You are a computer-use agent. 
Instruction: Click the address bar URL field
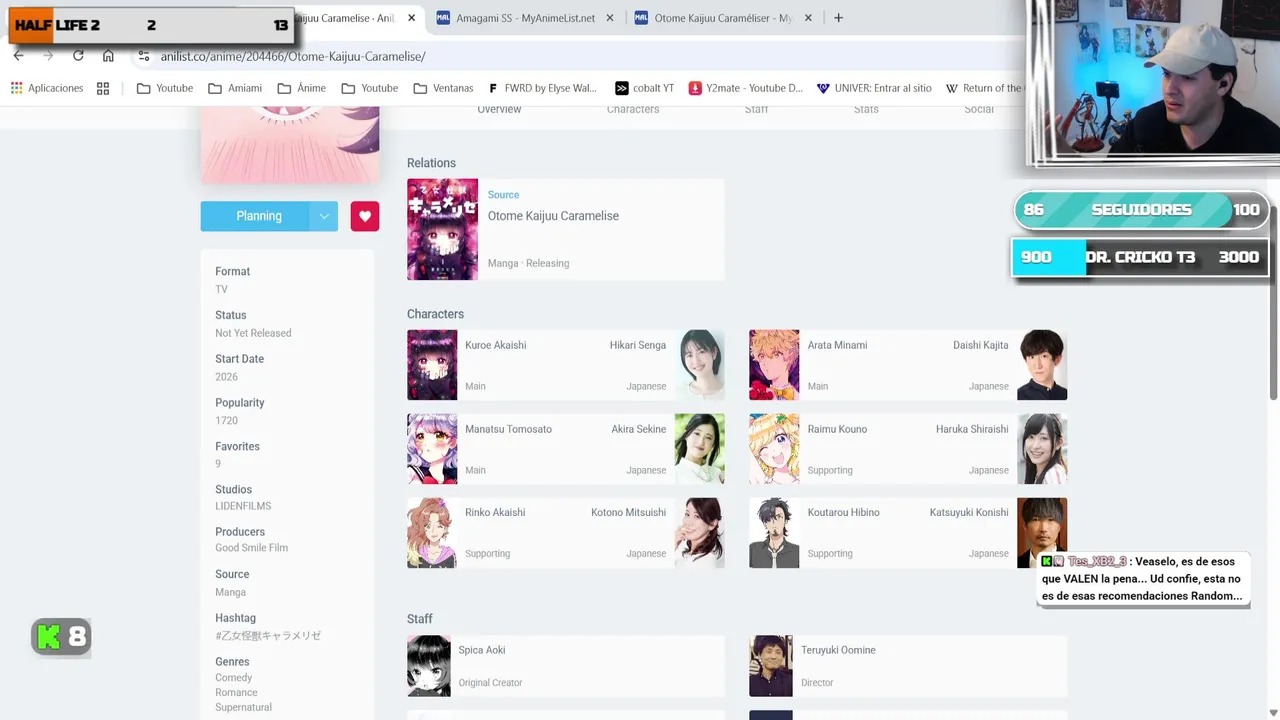(x=580, y=56)
